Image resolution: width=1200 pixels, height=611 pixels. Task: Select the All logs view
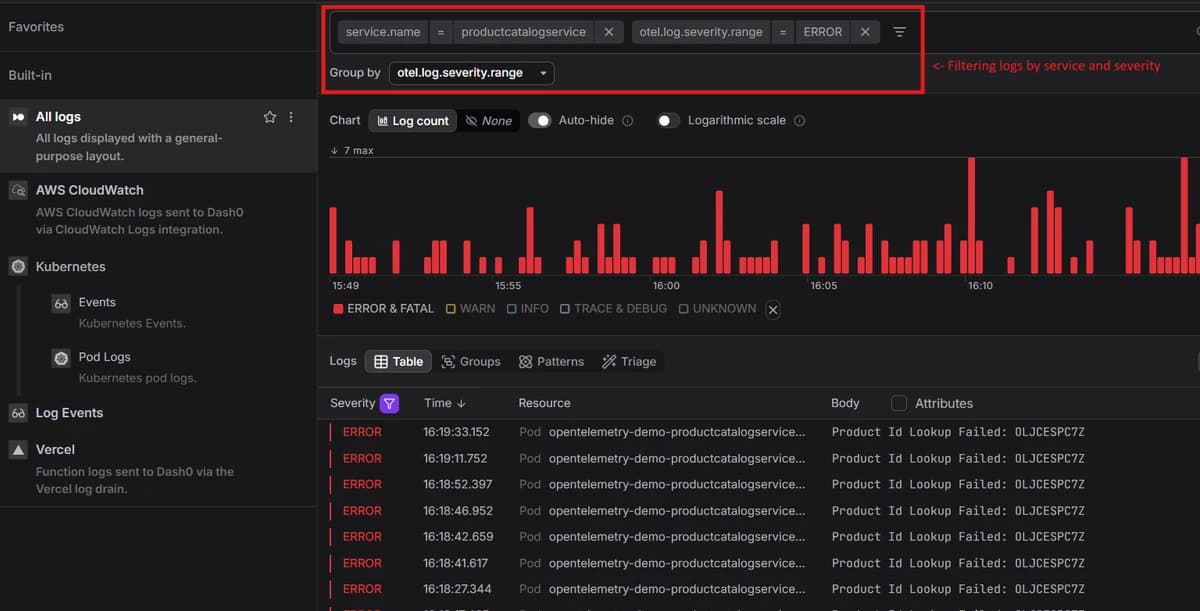(158, 136)
